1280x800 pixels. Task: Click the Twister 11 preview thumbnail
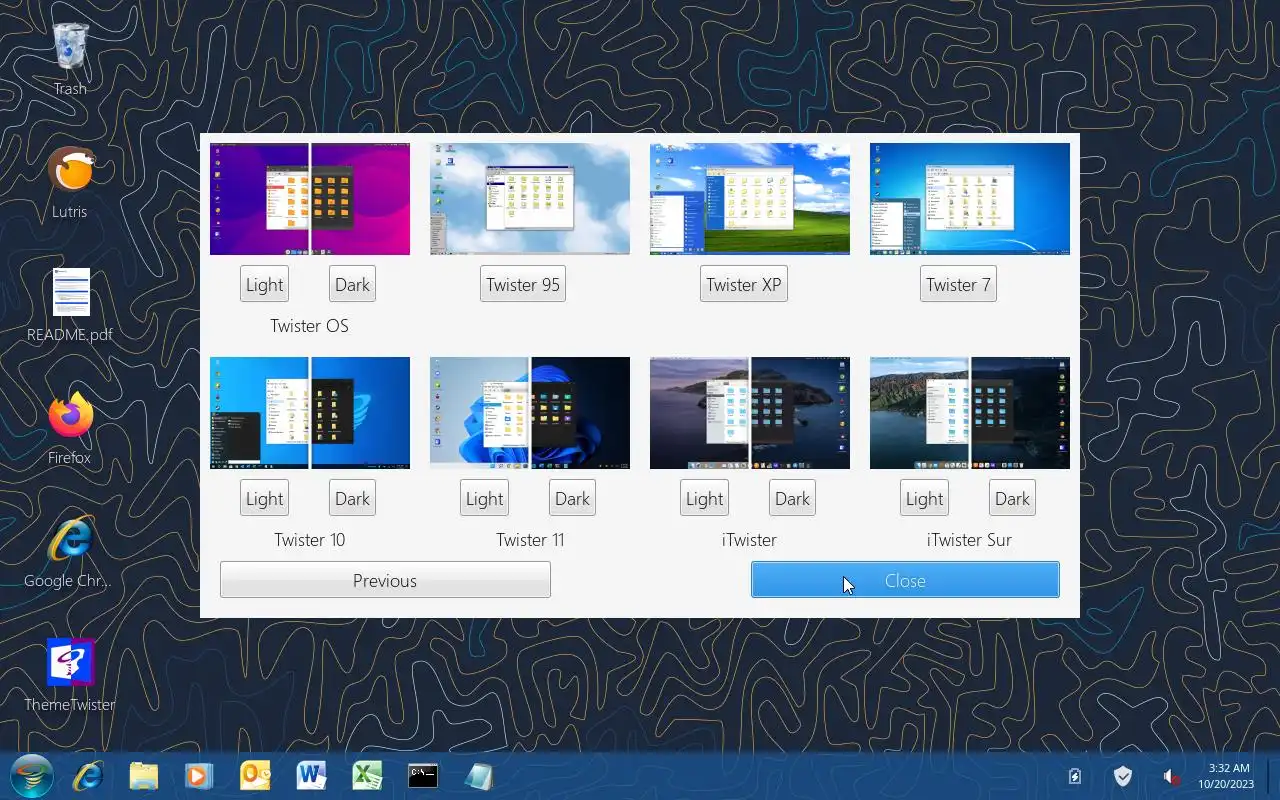coord(530,413)
